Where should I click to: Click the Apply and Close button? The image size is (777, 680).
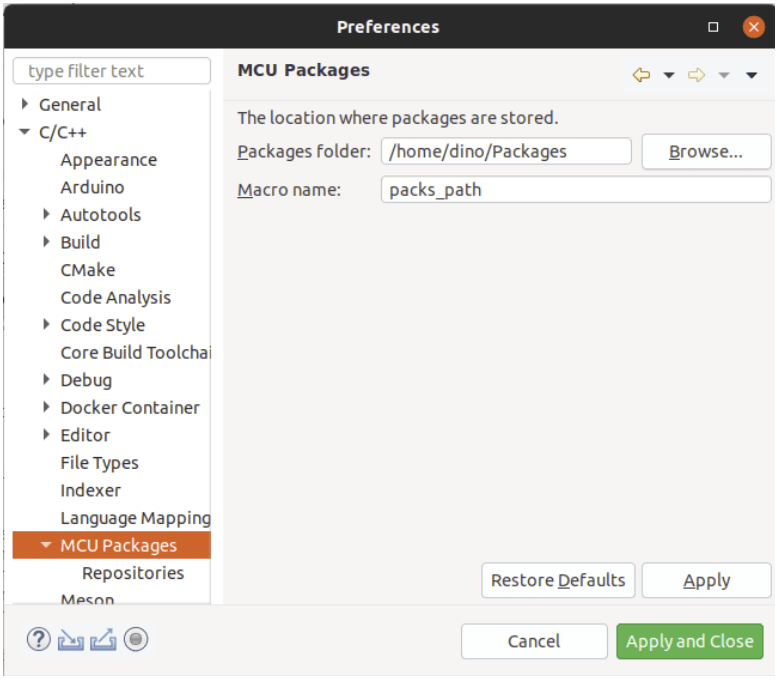[x=689, y=641]
